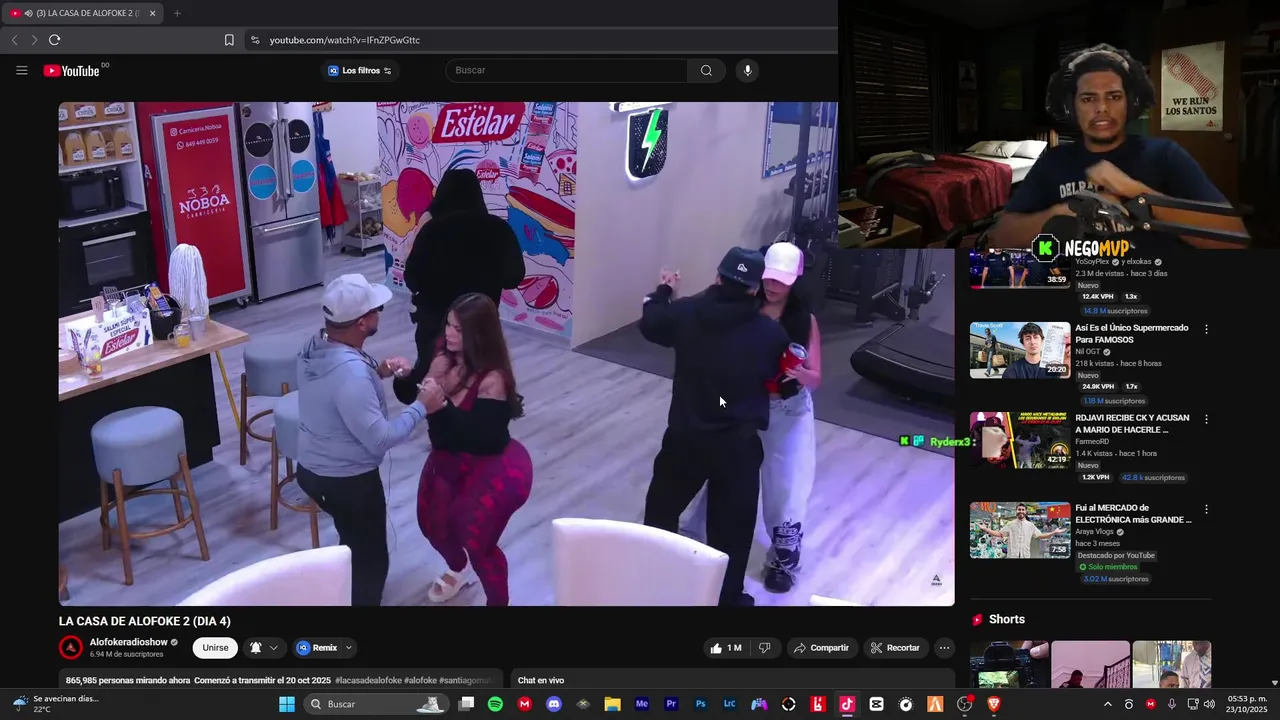Open the RDJAVI RECIBE CK video thumbnail

tap(1019, 440)
